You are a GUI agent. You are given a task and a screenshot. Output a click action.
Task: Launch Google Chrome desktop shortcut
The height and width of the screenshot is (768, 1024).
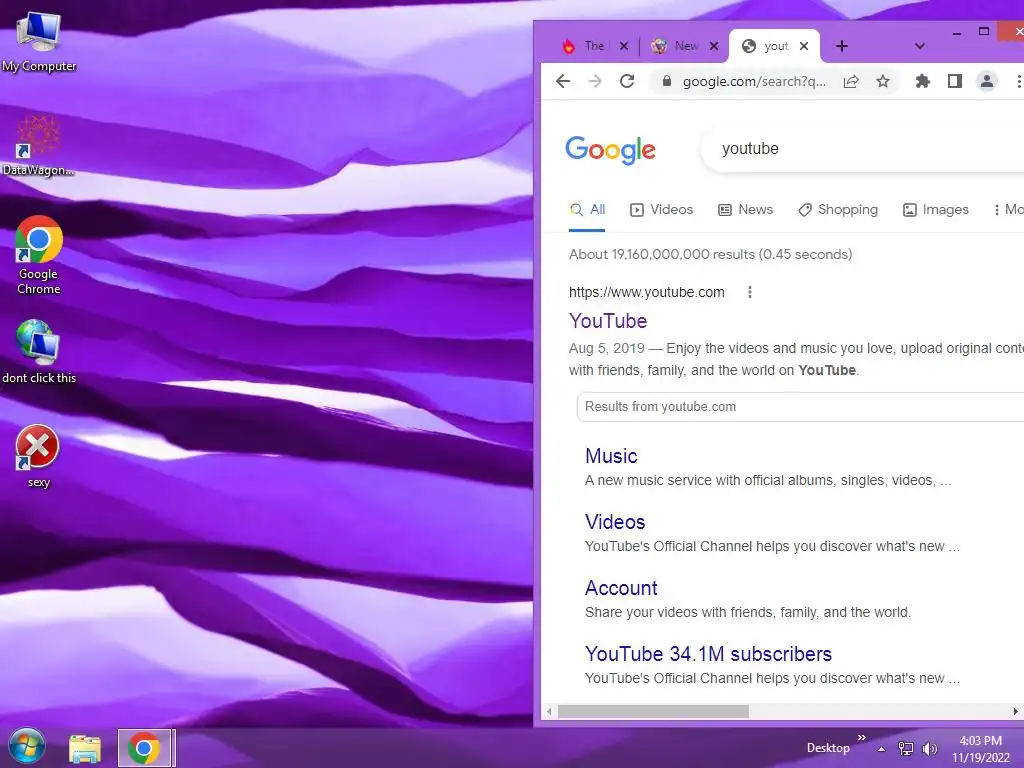click(39, 255)
